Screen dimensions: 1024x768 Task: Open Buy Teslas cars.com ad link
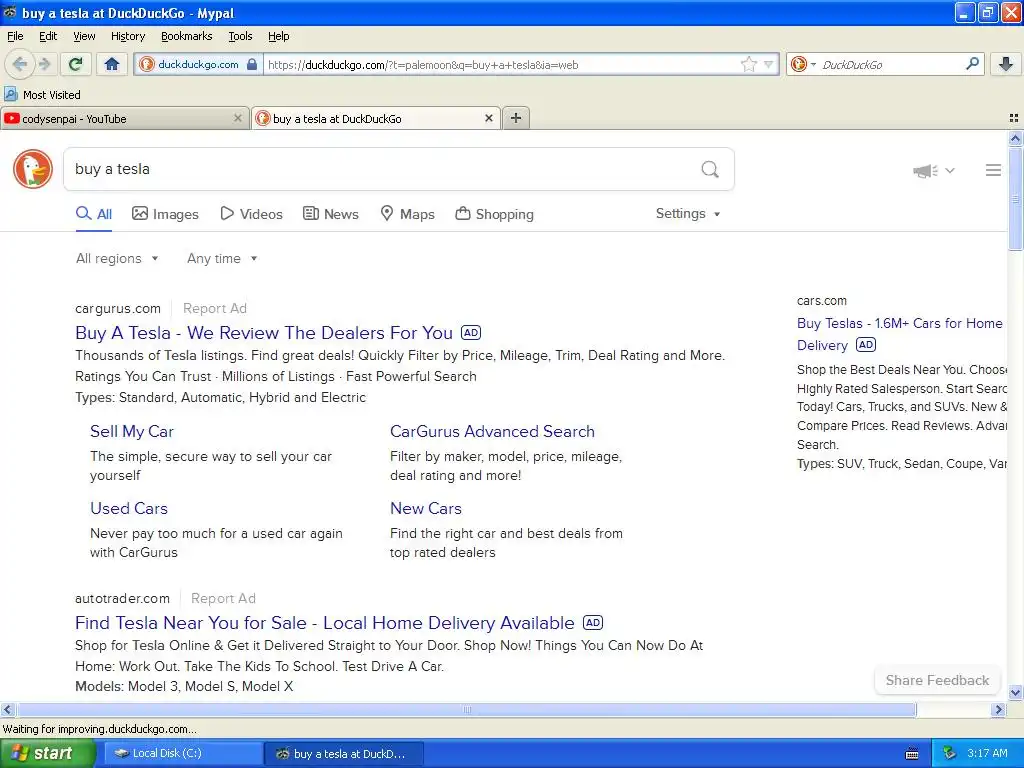pos(899,334)
